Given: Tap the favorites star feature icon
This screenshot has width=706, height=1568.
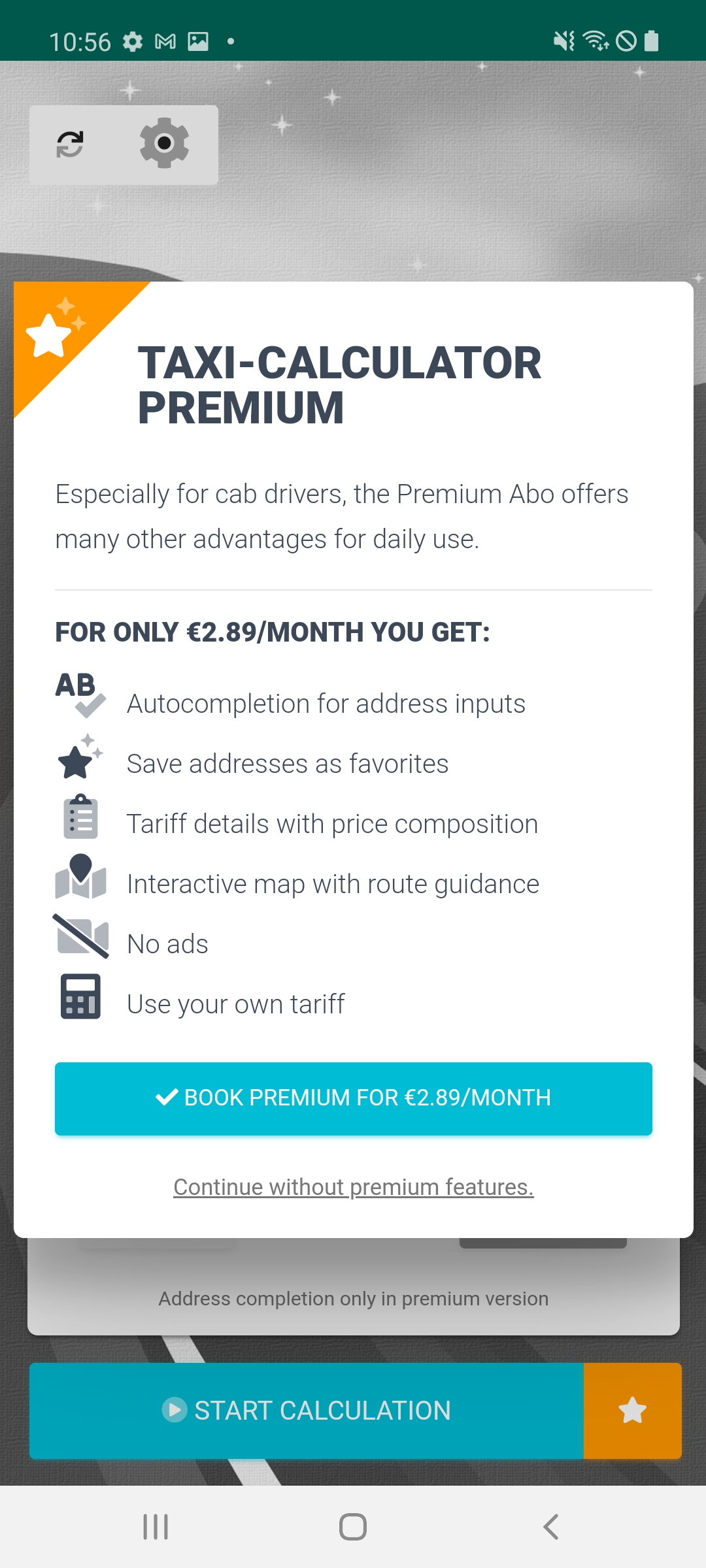Looking at the screenshot, I should pos(80,758).
